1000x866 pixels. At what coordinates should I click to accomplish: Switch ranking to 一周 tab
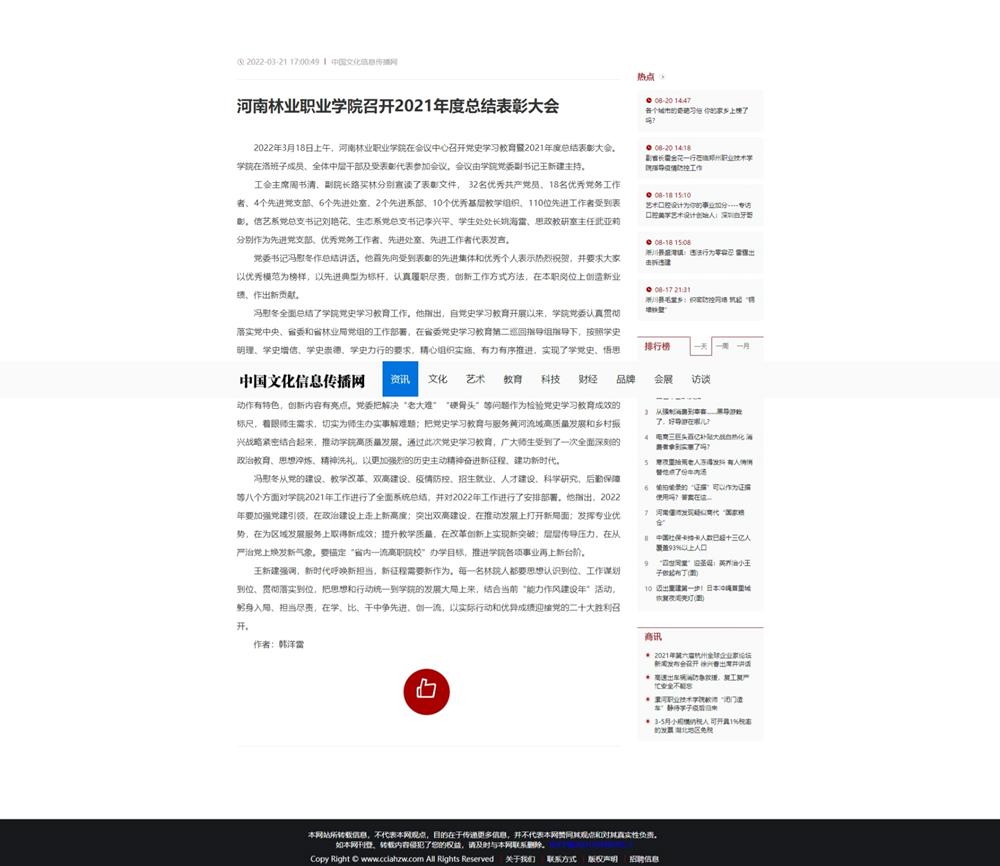[x=722, y=346]
